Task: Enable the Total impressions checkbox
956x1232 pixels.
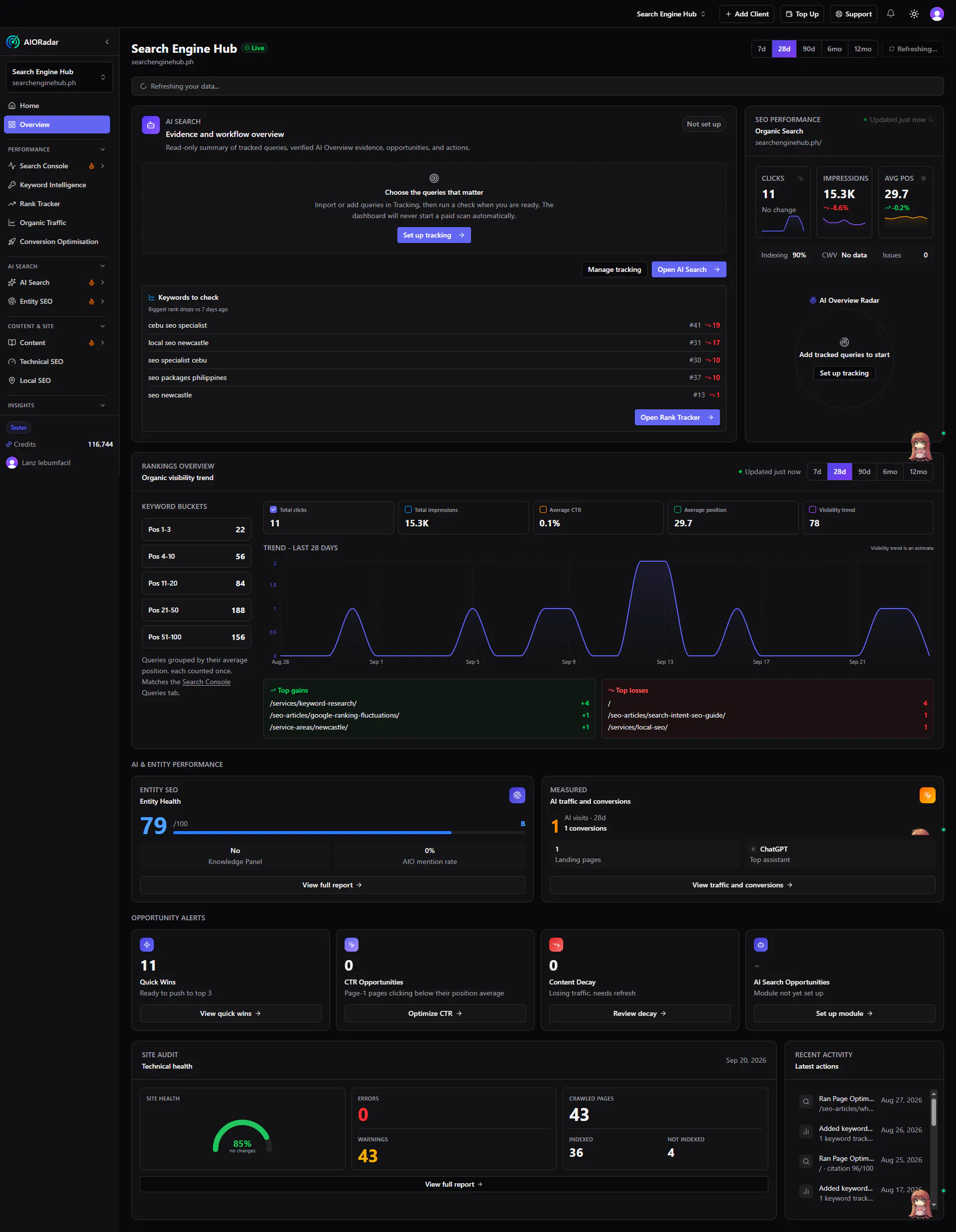Action: (x=408, y=509)
